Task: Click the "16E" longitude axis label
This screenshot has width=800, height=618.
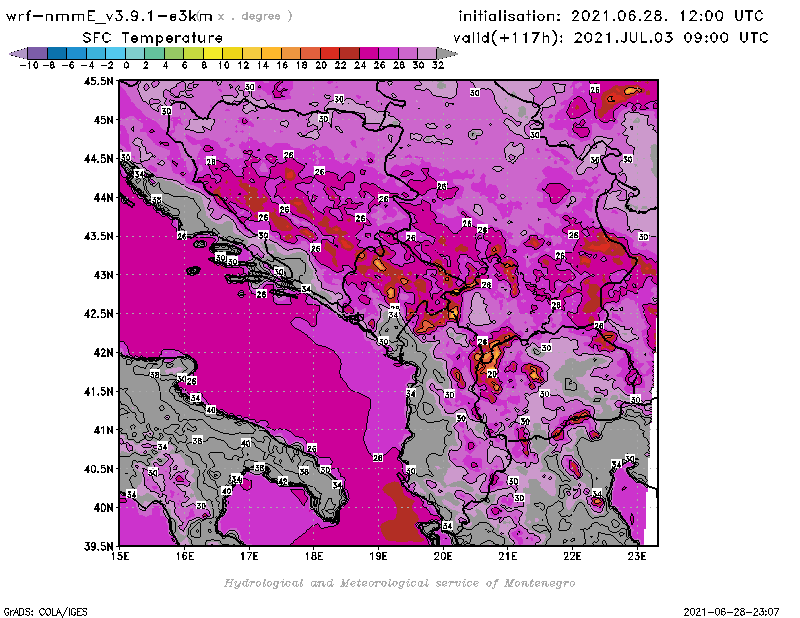Action: [x=185, y=557]
